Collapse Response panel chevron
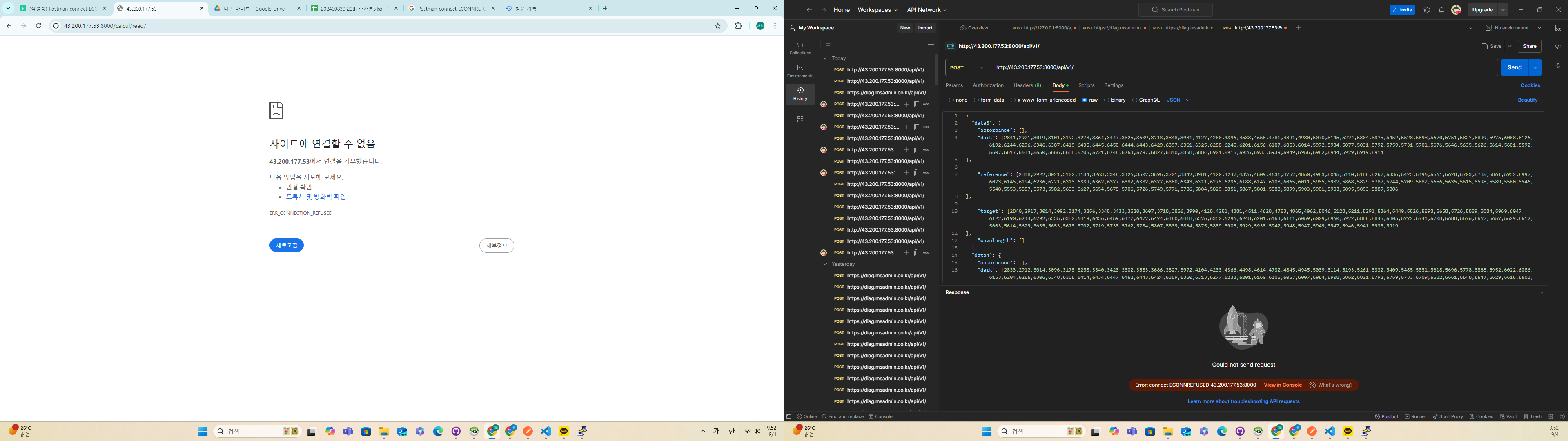The height and width of the screenshot is (441, 1568). 1542,292
